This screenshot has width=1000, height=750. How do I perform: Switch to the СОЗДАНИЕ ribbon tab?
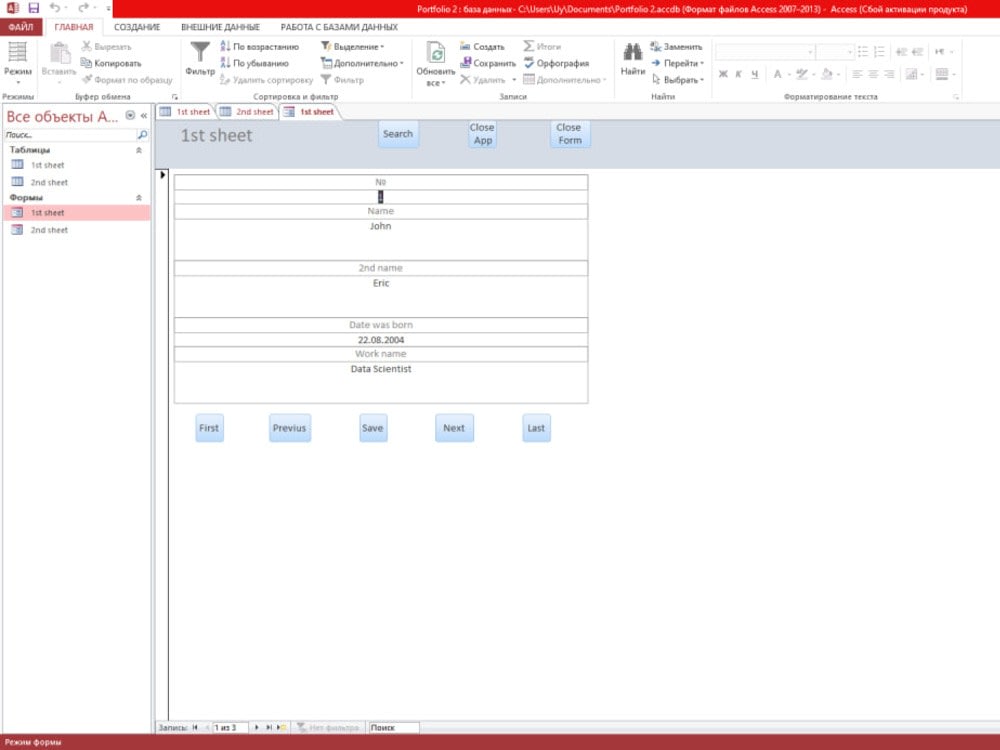click(137, 27)
